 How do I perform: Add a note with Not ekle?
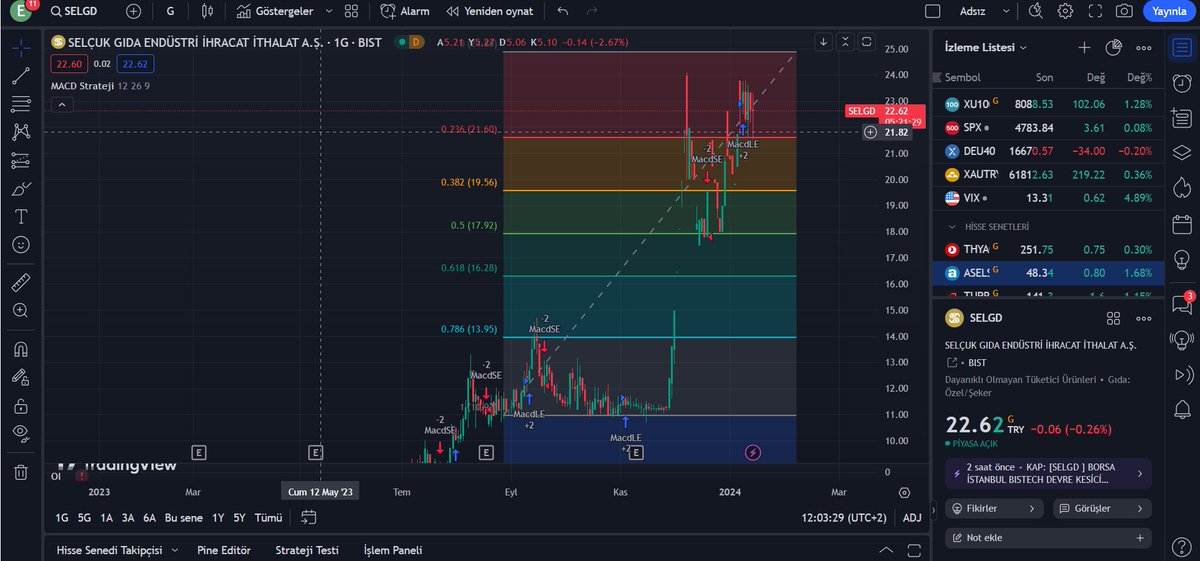pos(1048,538)
